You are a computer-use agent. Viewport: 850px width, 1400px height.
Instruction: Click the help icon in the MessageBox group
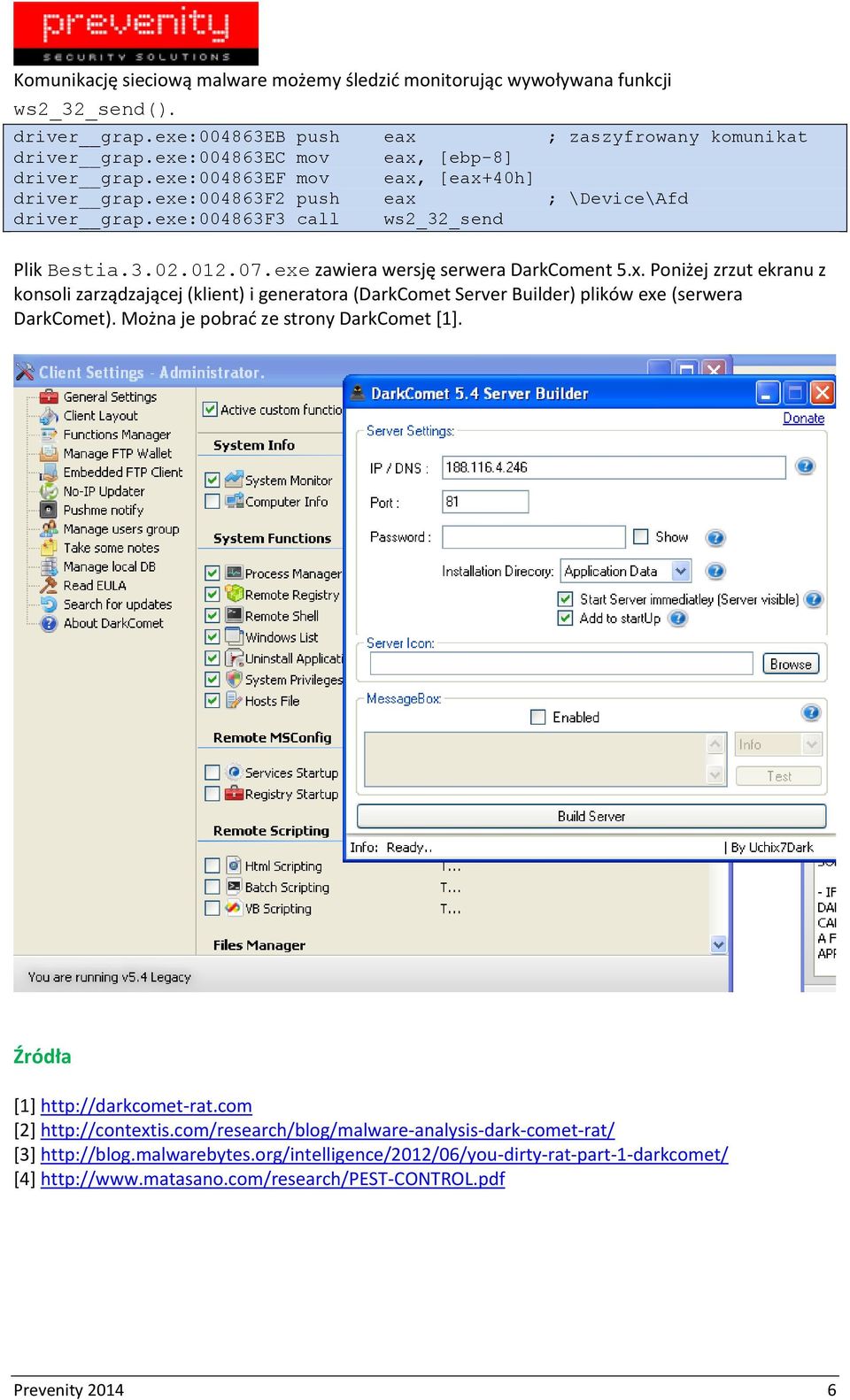810,712
